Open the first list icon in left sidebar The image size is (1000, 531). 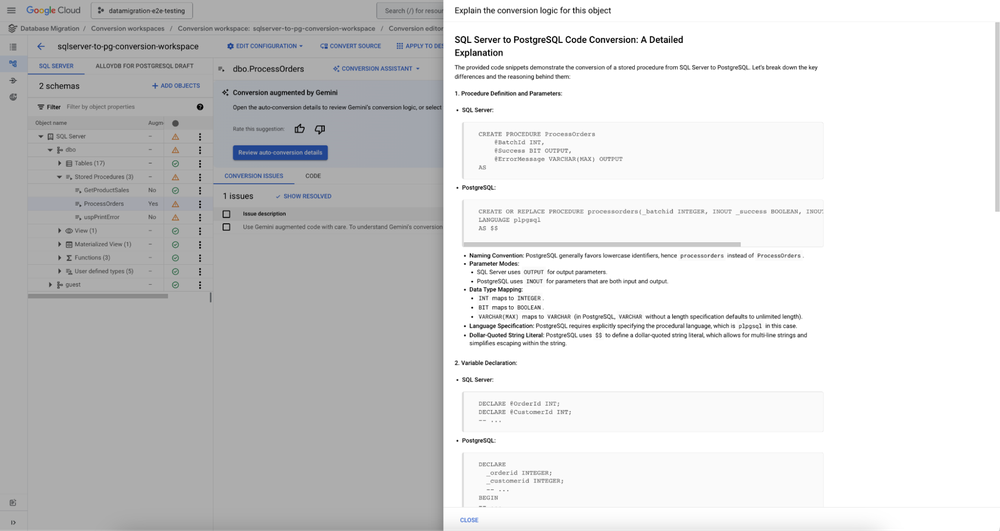point(13,47)
